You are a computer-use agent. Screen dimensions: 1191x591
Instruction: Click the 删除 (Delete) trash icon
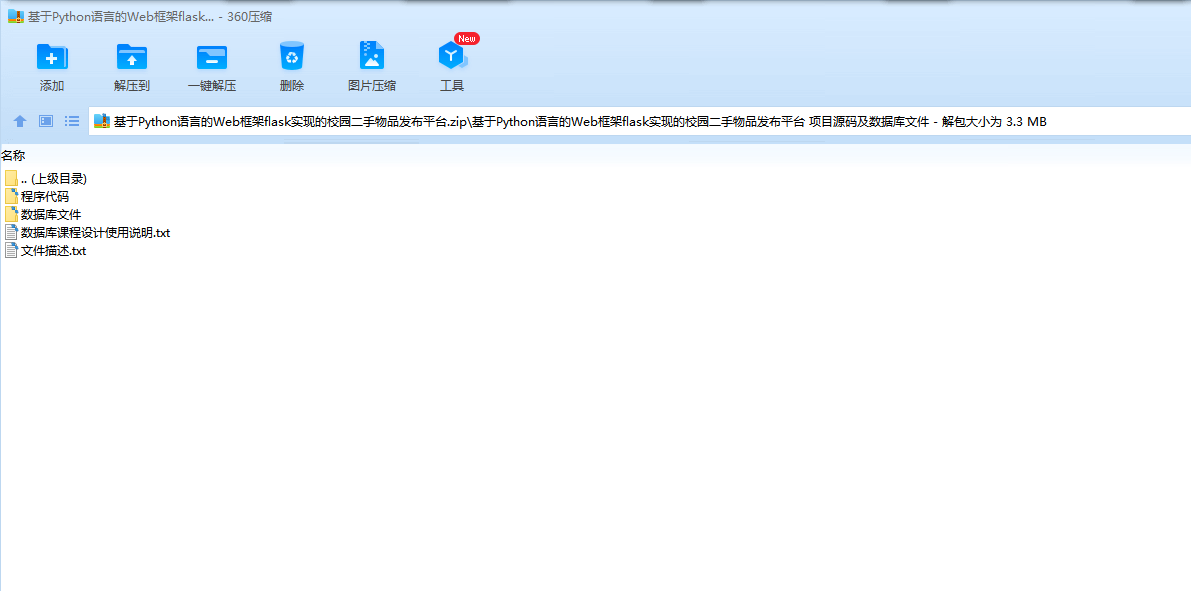292,56
